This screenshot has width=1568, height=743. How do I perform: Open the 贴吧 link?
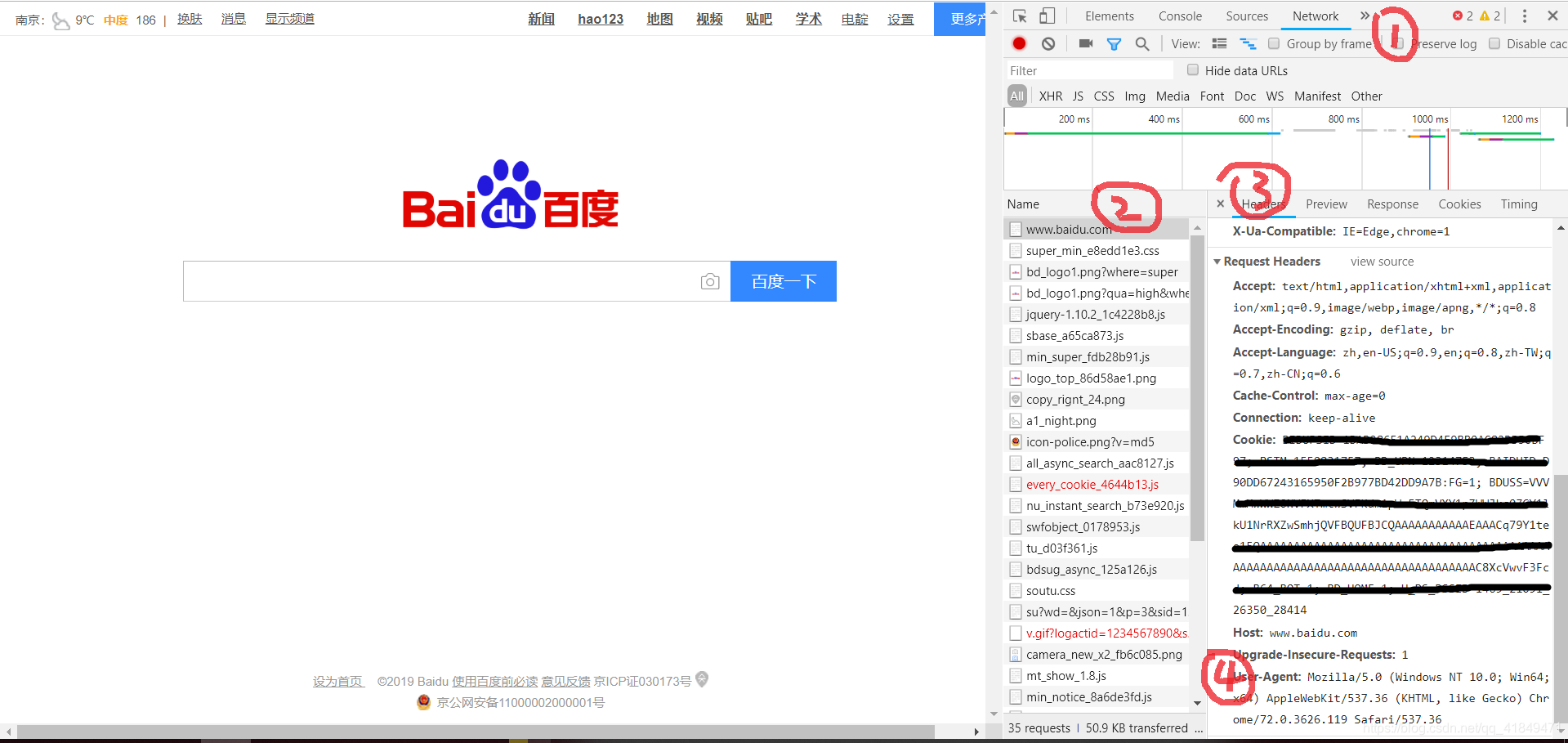758,19
